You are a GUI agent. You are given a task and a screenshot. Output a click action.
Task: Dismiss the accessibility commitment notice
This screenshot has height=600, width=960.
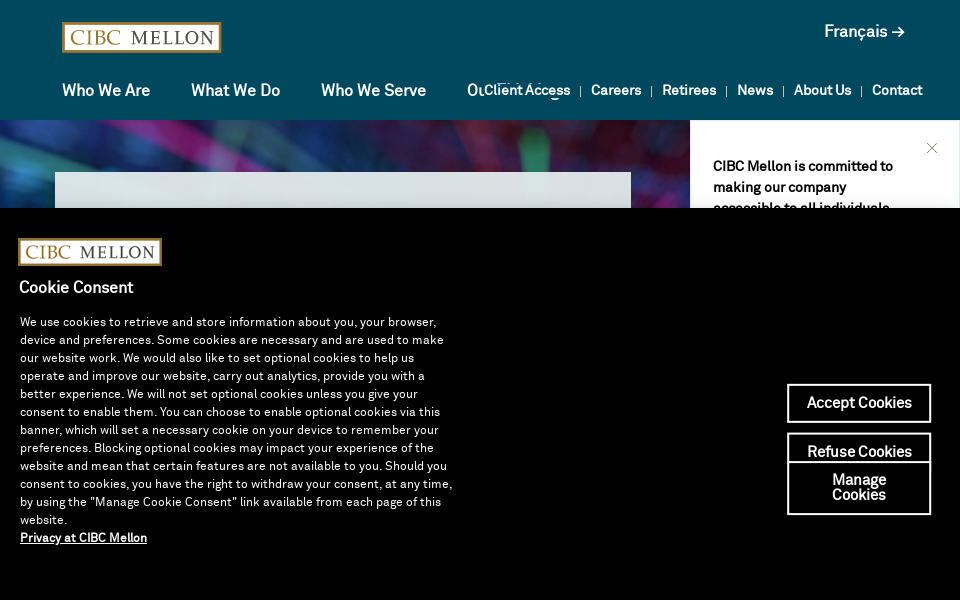click(x=931, y=147)
